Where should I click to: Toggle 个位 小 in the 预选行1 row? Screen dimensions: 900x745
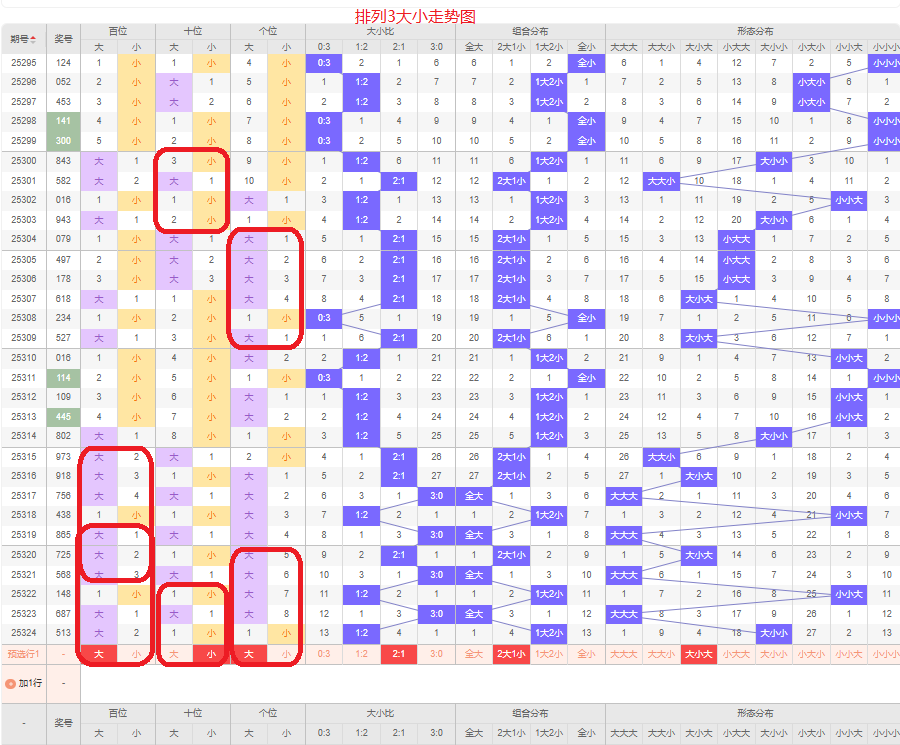286,654
